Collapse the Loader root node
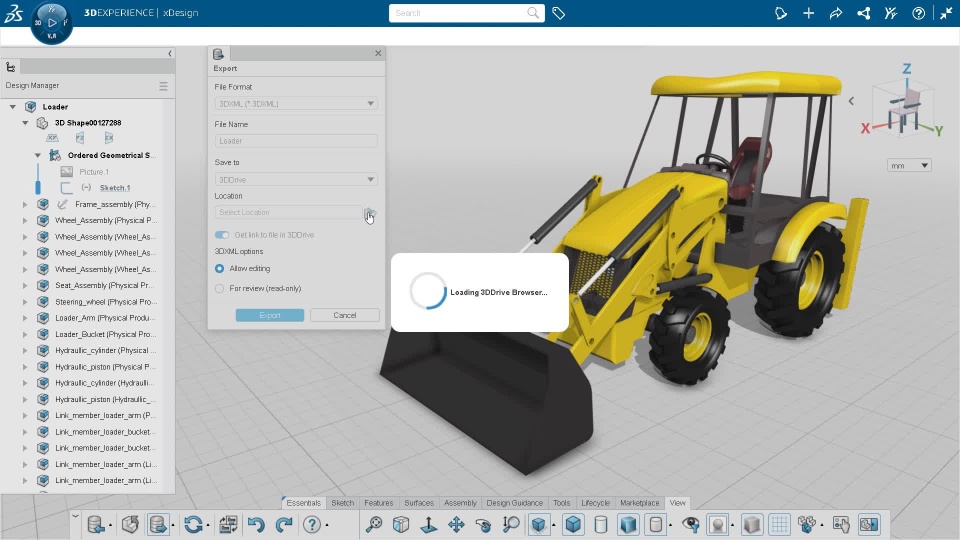 (12, 107)
